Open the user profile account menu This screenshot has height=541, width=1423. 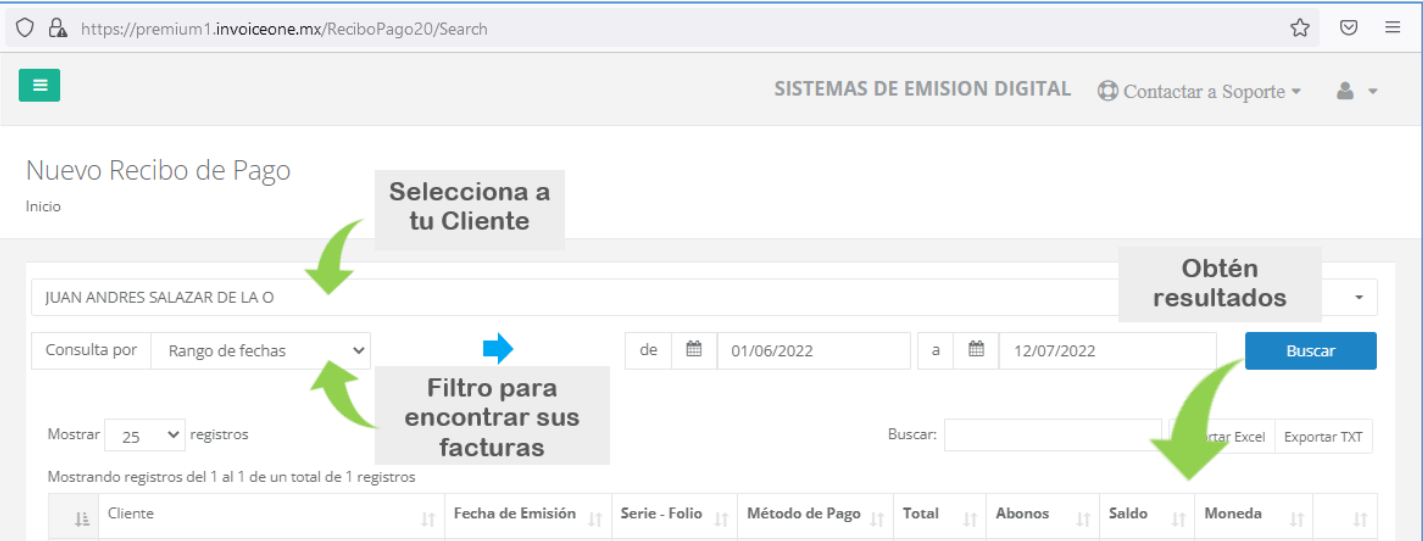pos(1357,91)
